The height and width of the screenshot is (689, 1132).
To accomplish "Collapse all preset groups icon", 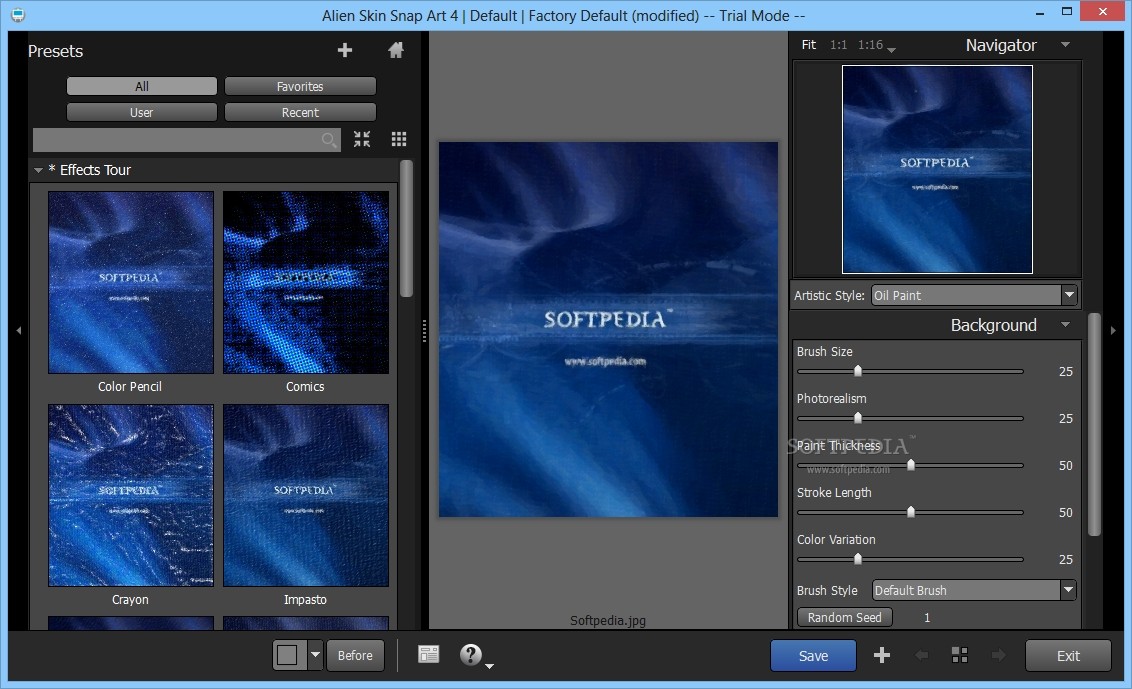I will (x=362, y=139).
